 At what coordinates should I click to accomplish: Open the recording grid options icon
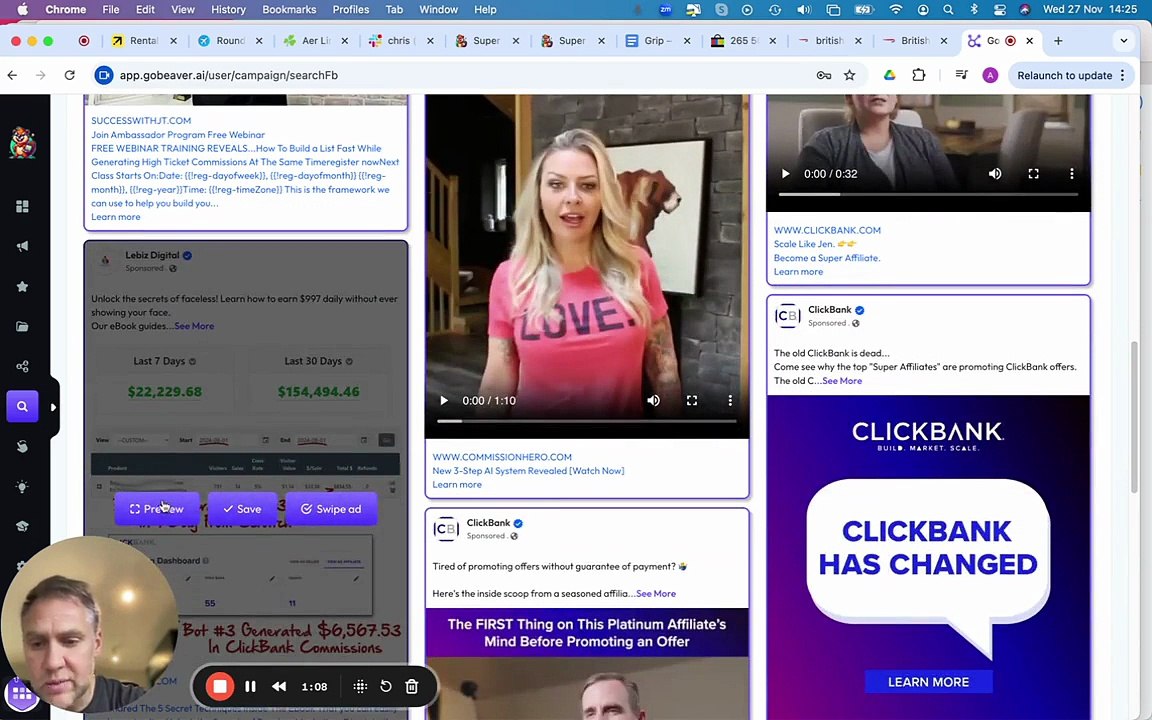tap(360, 686)
